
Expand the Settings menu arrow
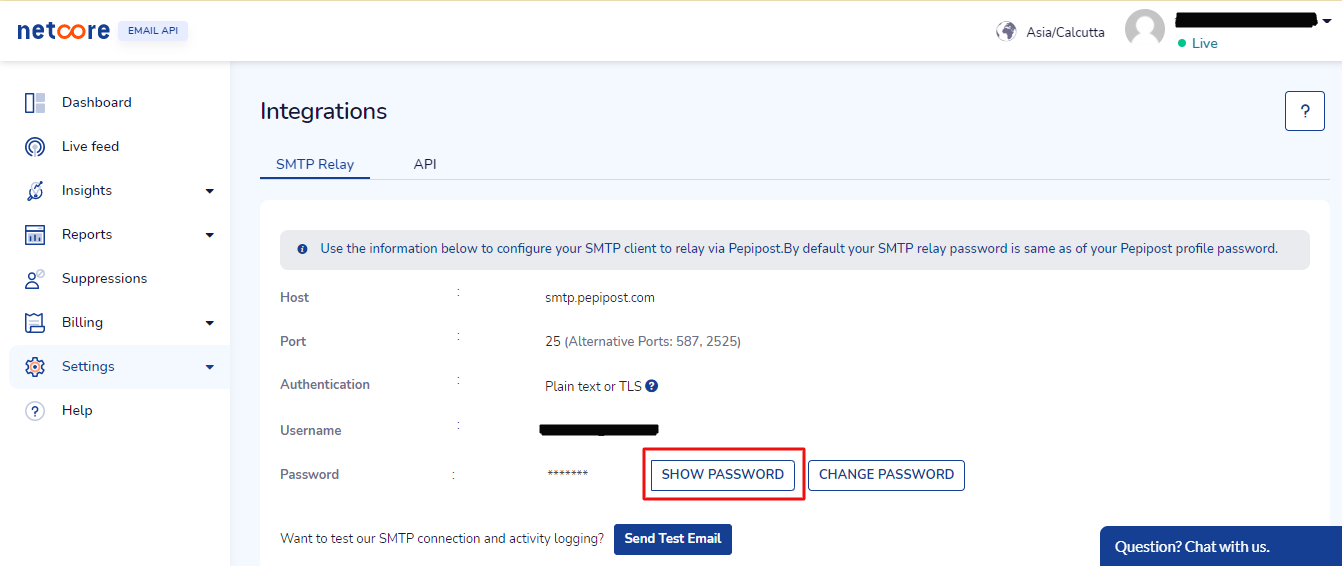pos(210,367)
